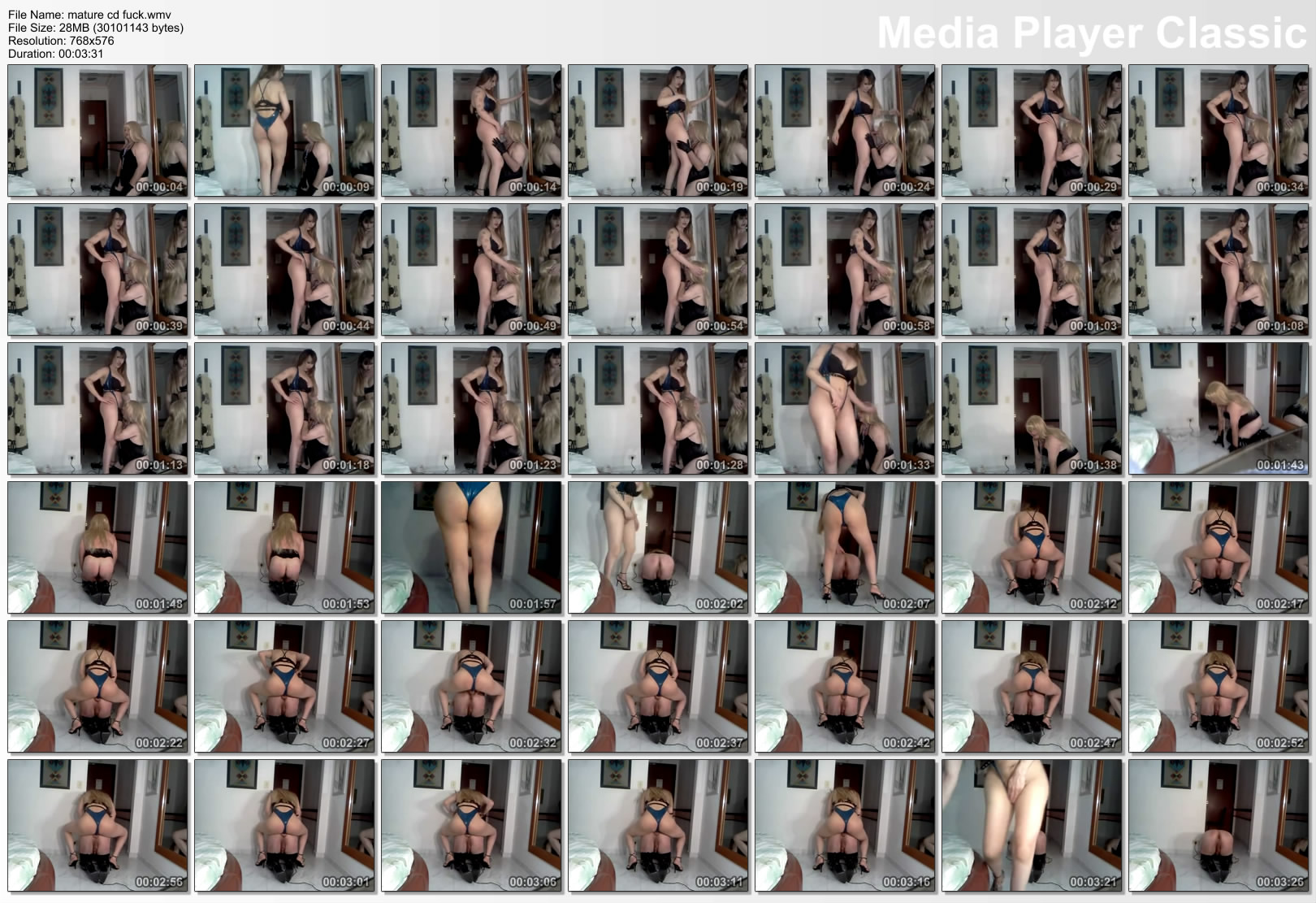Image resolution: width=1316 pixels, height=903 pixels.
Task: Select the thumbnail at 00:02:52
Action: tap(1219, 687)
